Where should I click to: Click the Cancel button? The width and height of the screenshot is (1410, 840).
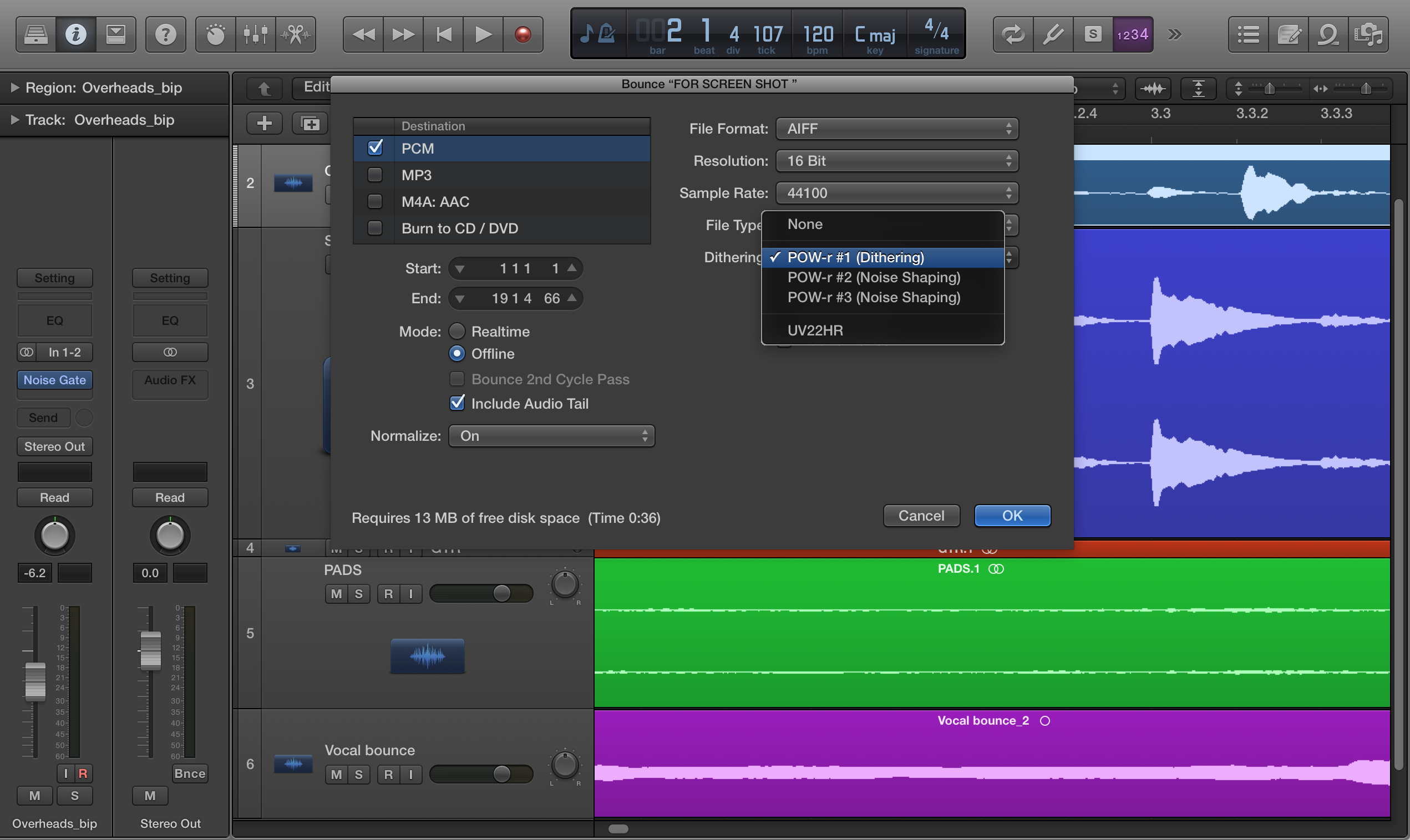point(921,516)
